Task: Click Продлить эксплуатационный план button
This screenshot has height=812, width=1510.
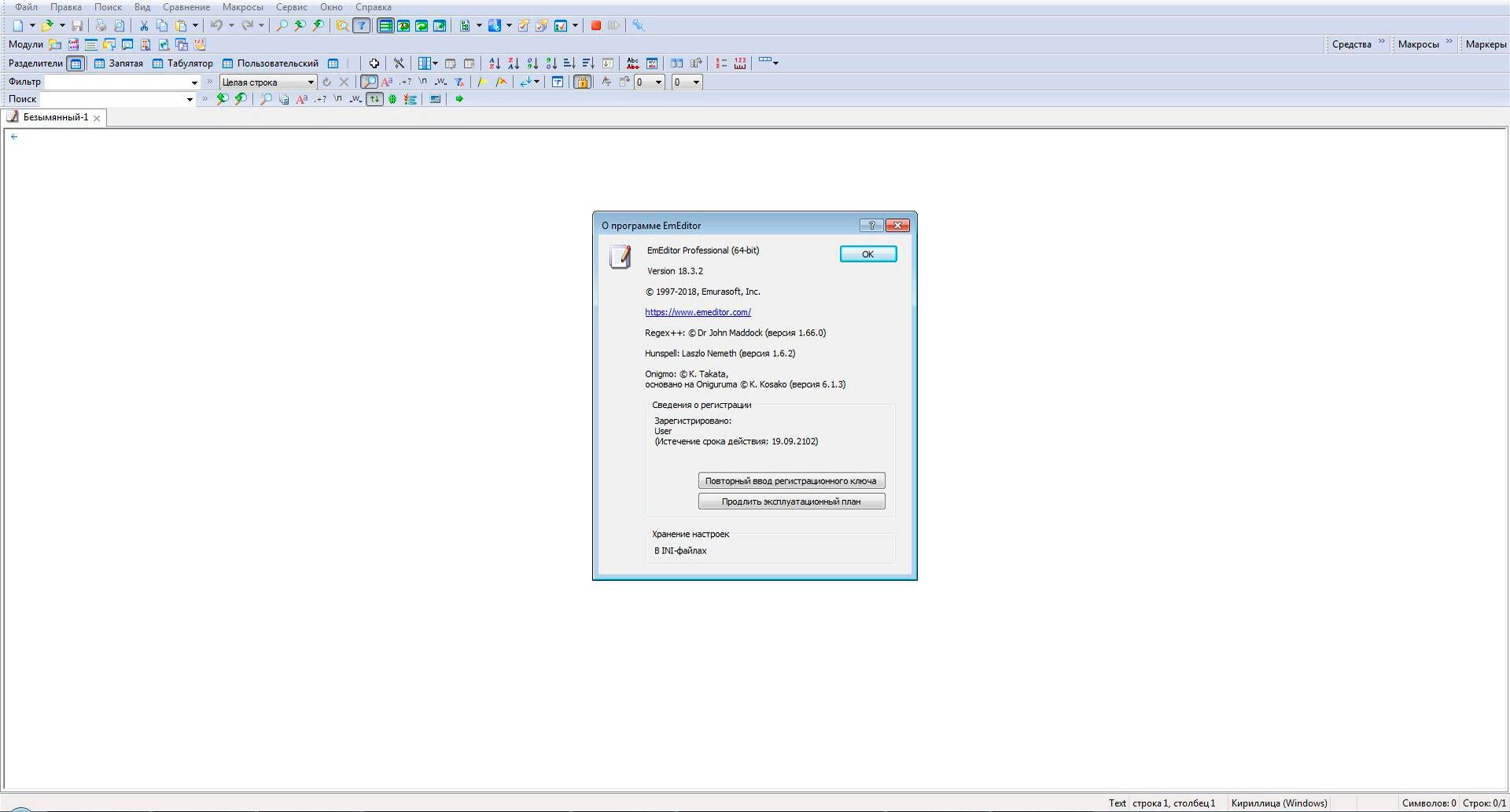Action: tap(791, 502)
